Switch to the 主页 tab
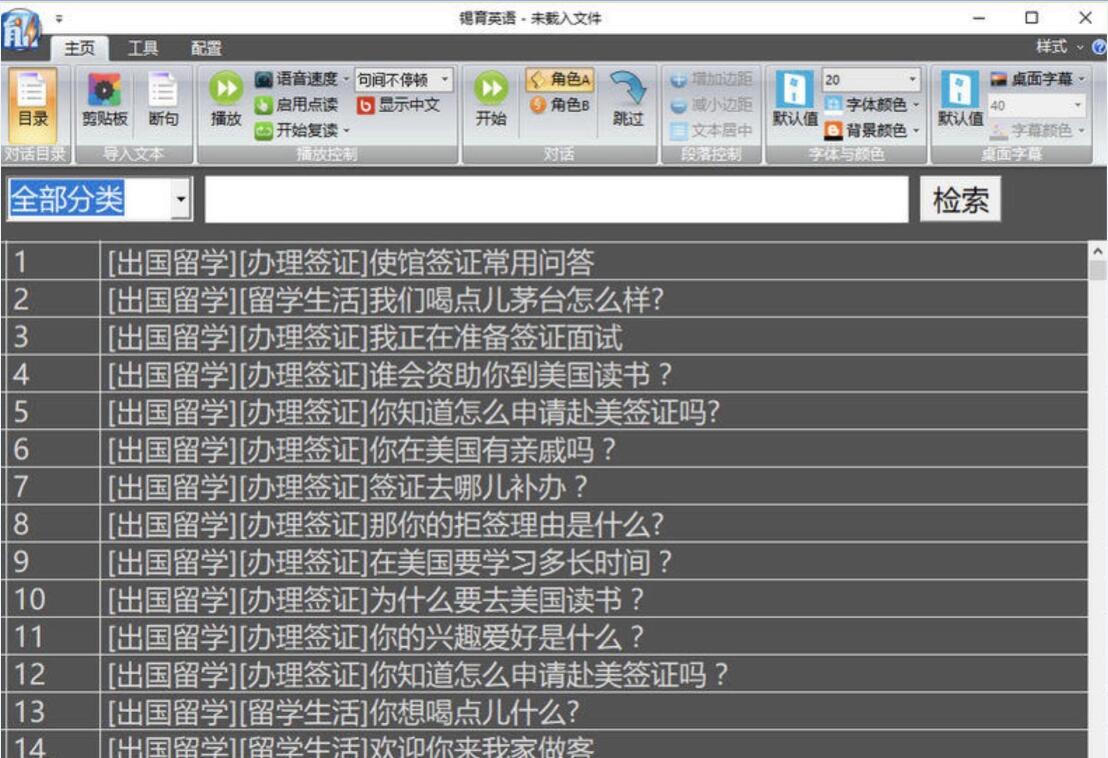Viewport: 1108px width, 758px height. coord(79,48)
